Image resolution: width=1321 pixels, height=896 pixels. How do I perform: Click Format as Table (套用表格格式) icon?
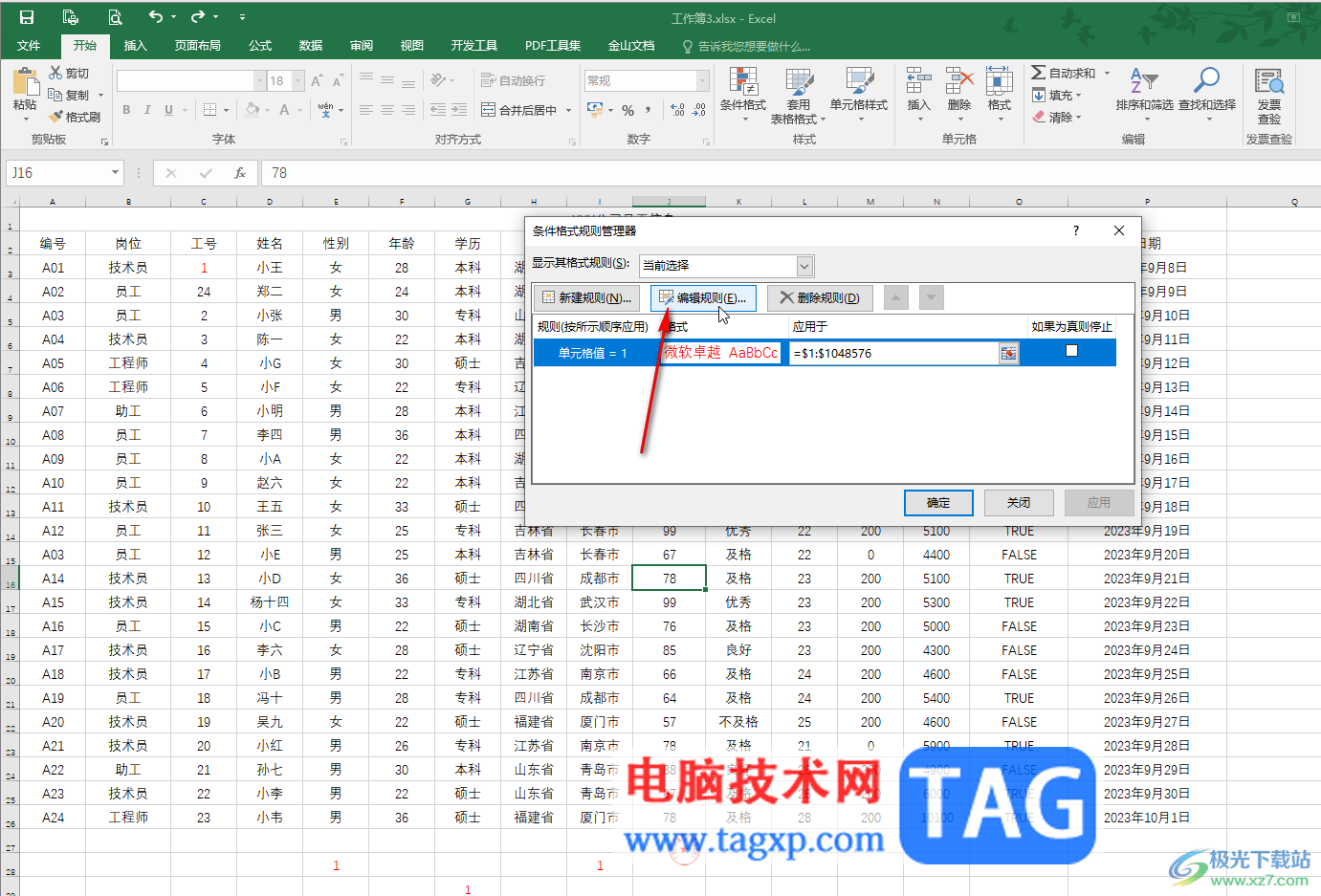799,81
